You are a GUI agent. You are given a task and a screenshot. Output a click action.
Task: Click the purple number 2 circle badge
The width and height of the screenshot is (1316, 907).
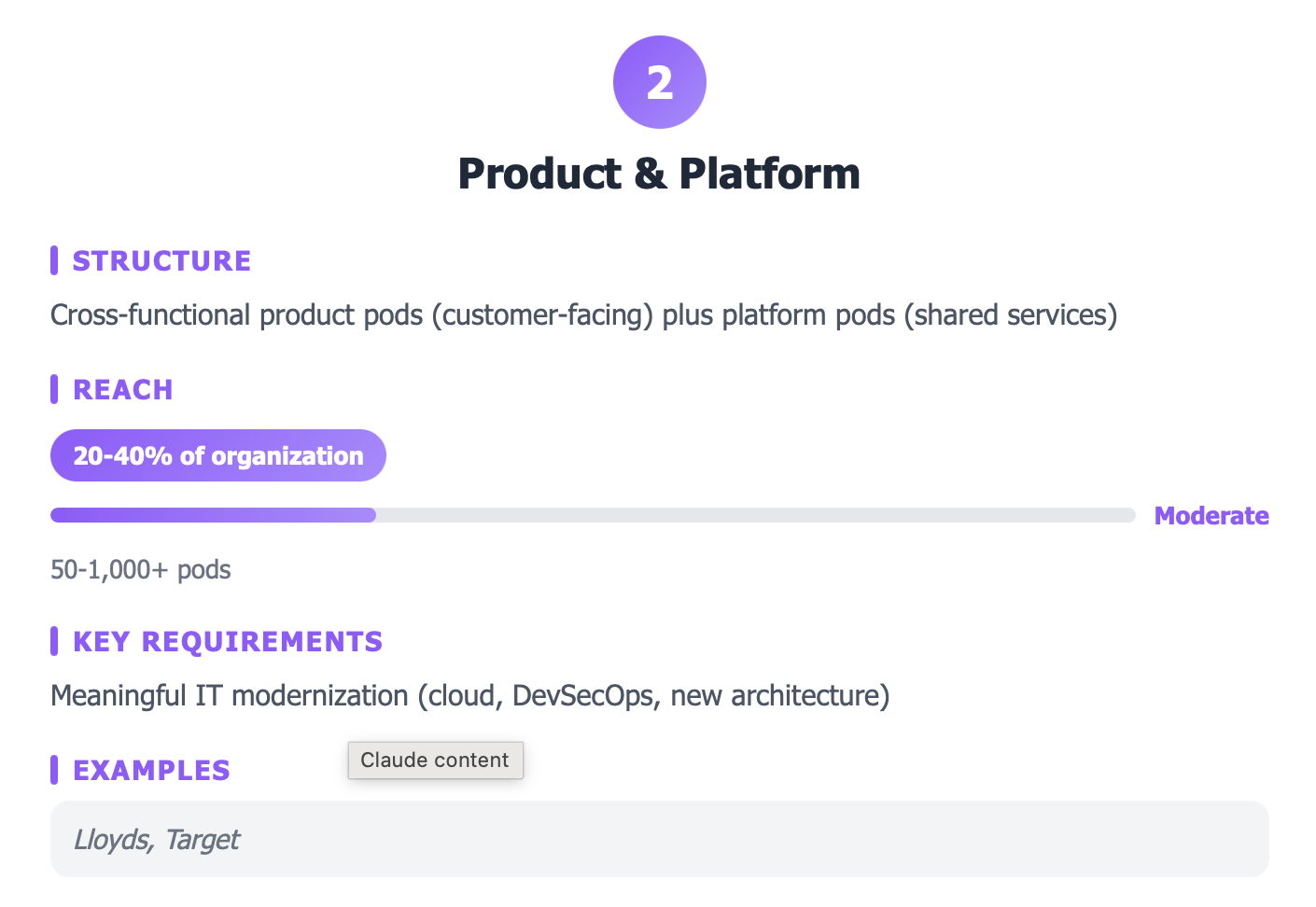point(659,82)
